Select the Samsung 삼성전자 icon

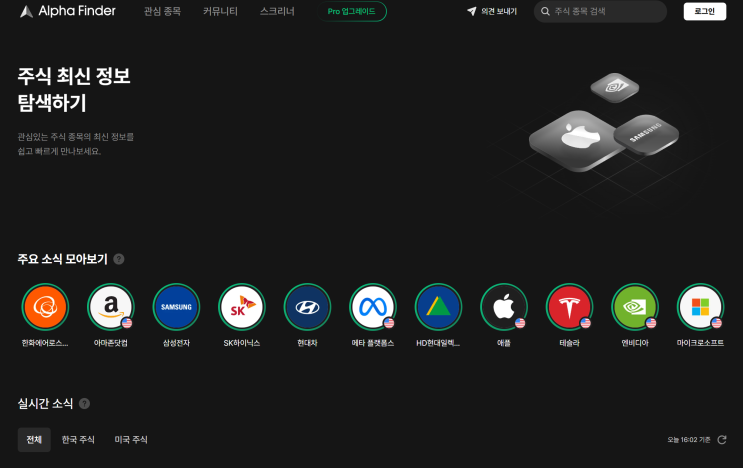coord(176,307)
